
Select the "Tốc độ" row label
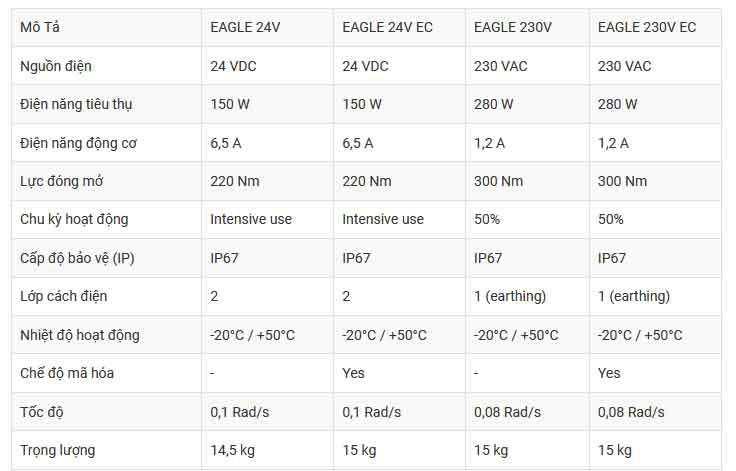coord(42,412)
